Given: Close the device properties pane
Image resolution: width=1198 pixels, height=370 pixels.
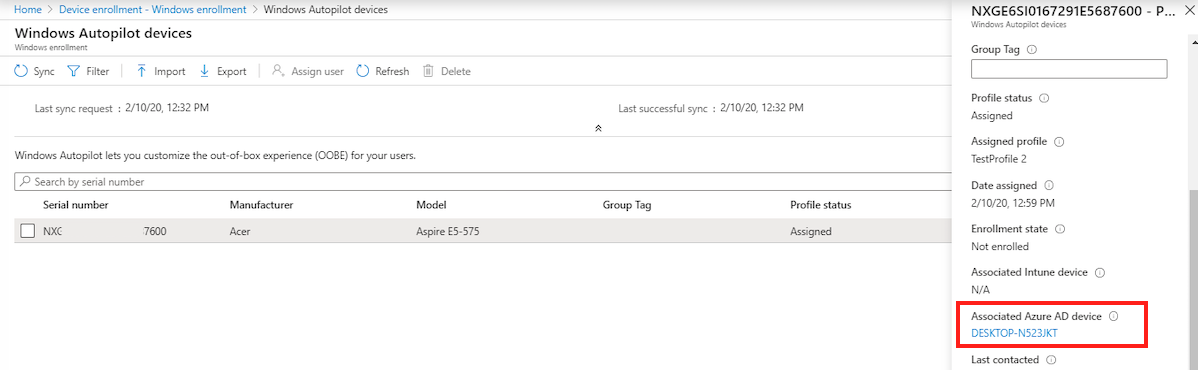Looking at the screenshot, I should coord(1187,11).
